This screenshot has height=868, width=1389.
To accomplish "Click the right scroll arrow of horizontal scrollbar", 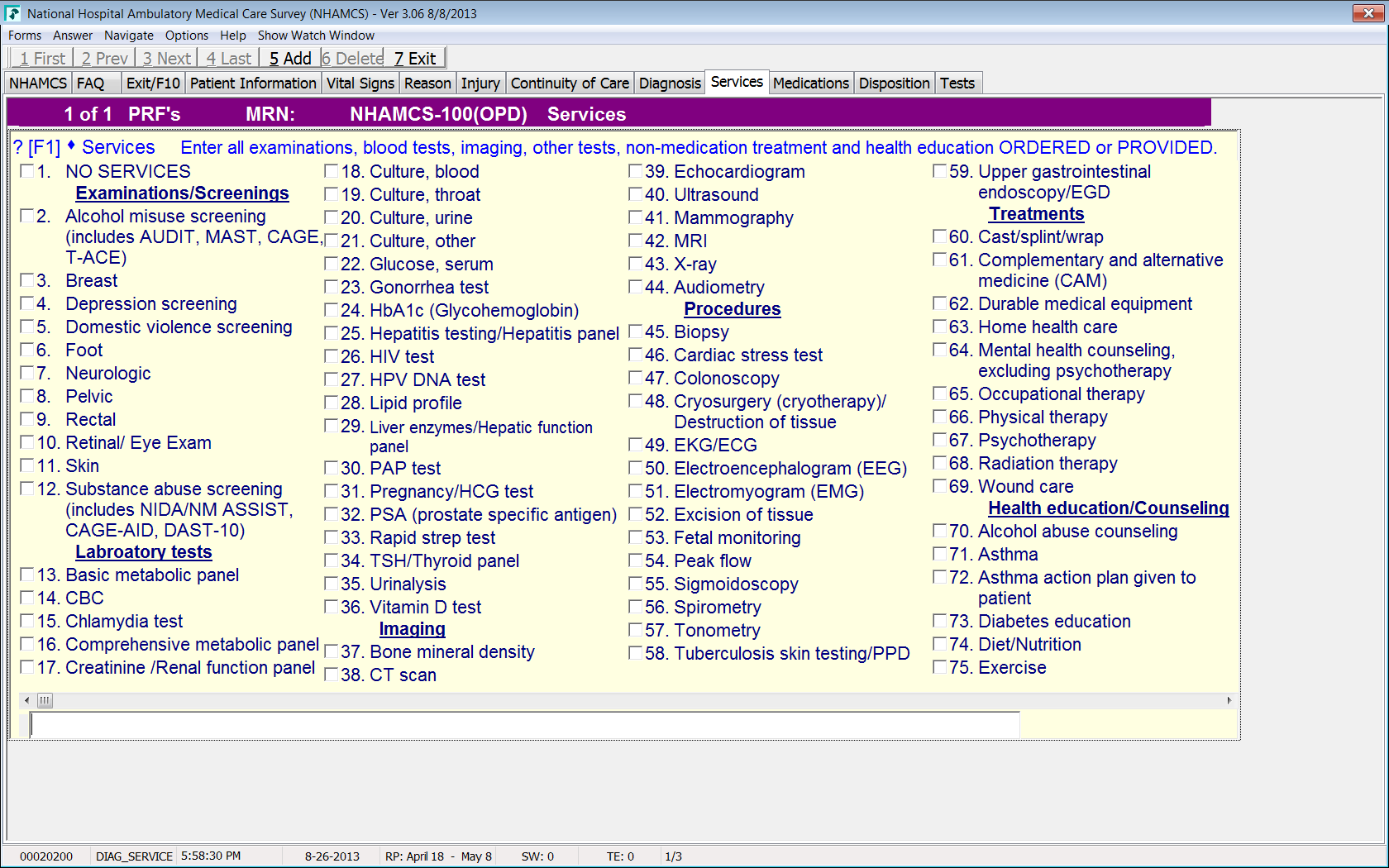I will pyautogui.click(x=1229, y=700).
